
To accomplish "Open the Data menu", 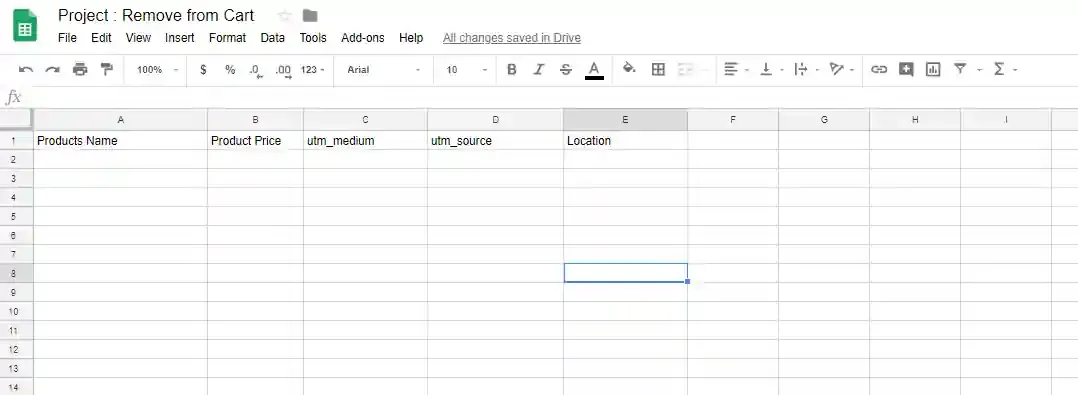I will (x=272, y=38).
